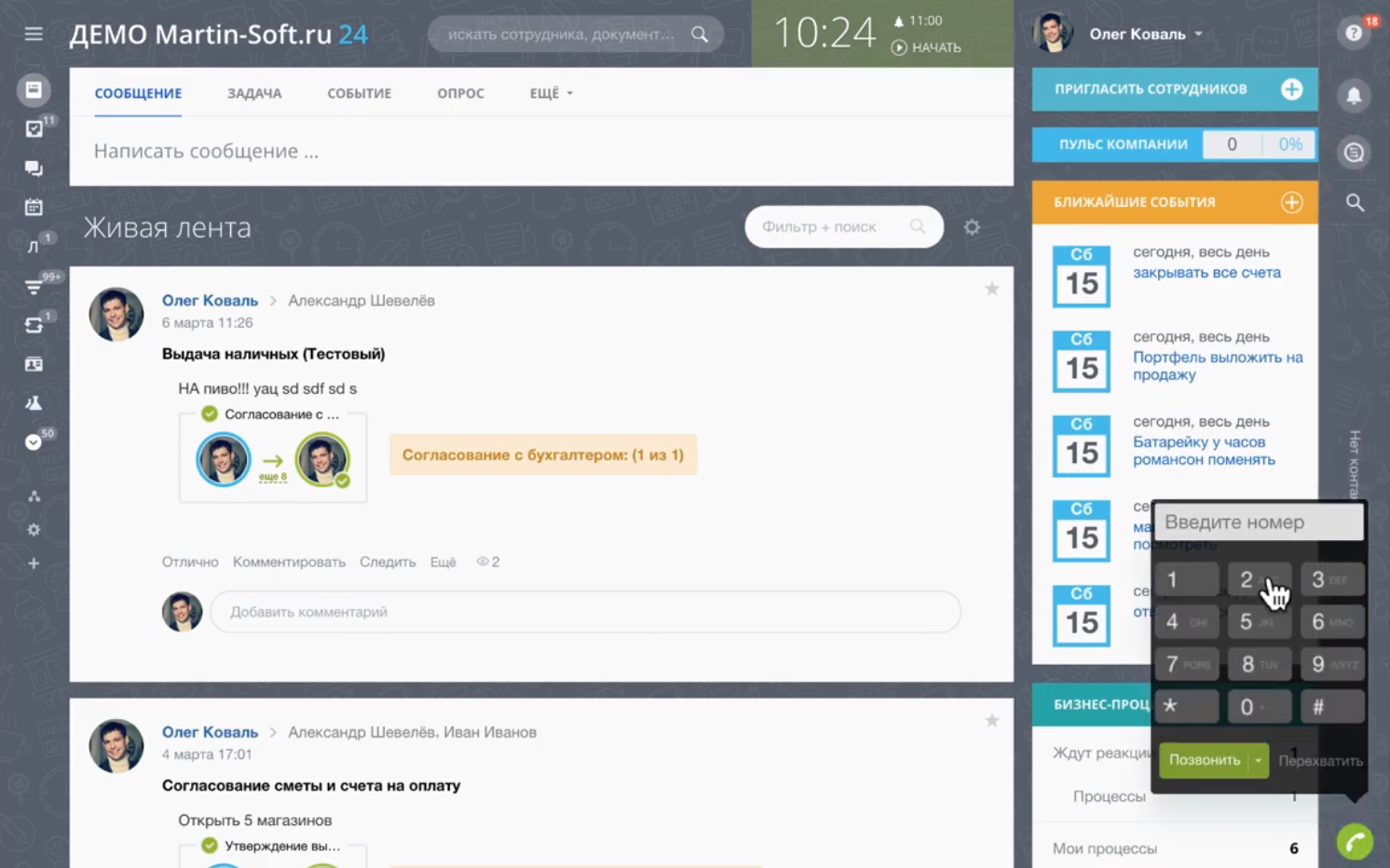
Task: Click the top employee and document search field
Action: pos(576,34)
